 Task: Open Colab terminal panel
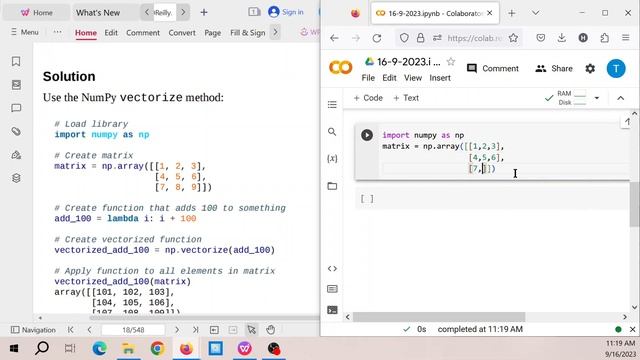coord(332,310)
